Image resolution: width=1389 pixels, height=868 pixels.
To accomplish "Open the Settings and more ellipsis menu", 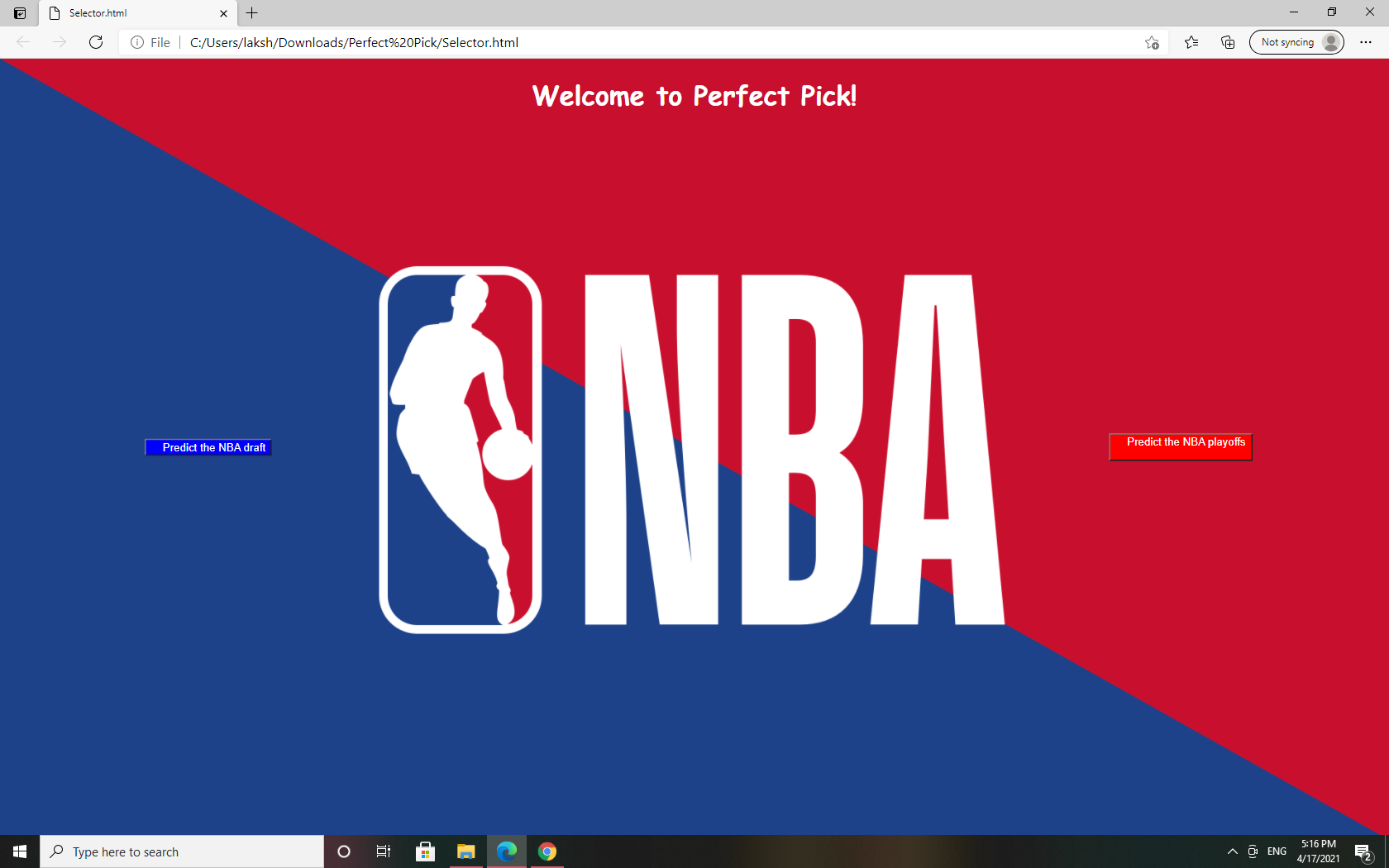I will (1366, 42).
